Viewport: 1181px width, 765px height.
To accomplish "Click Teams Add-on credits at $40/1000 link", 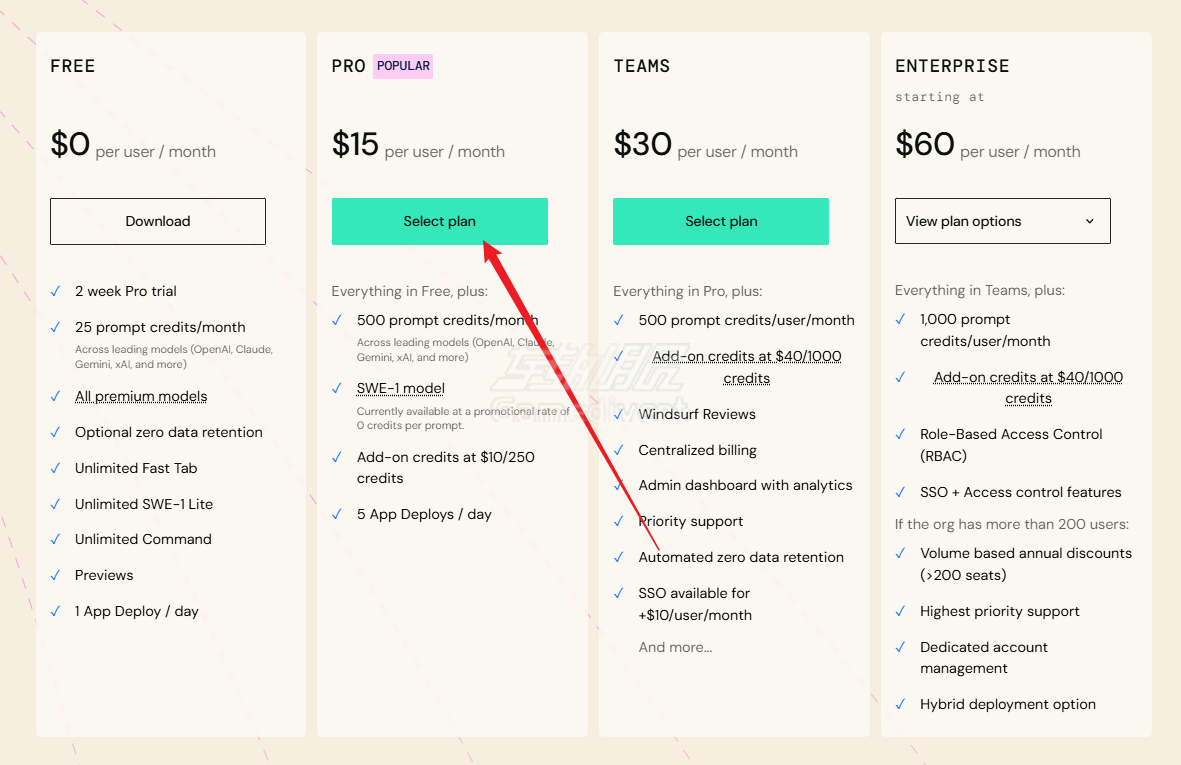I will pos(746,367).
